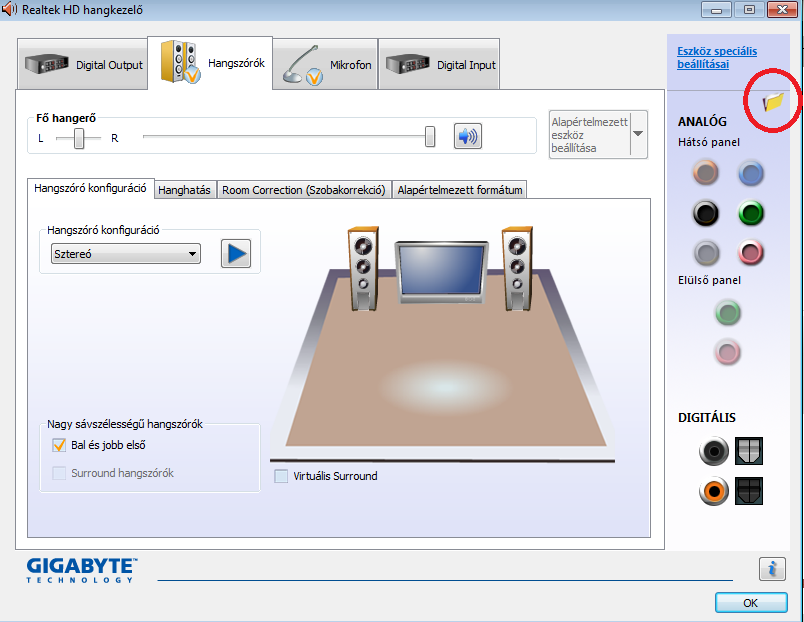The width and height of the screenshot is (804, 622).
Task: Switch to the Mikrofon tab
Action: (329, 65)
